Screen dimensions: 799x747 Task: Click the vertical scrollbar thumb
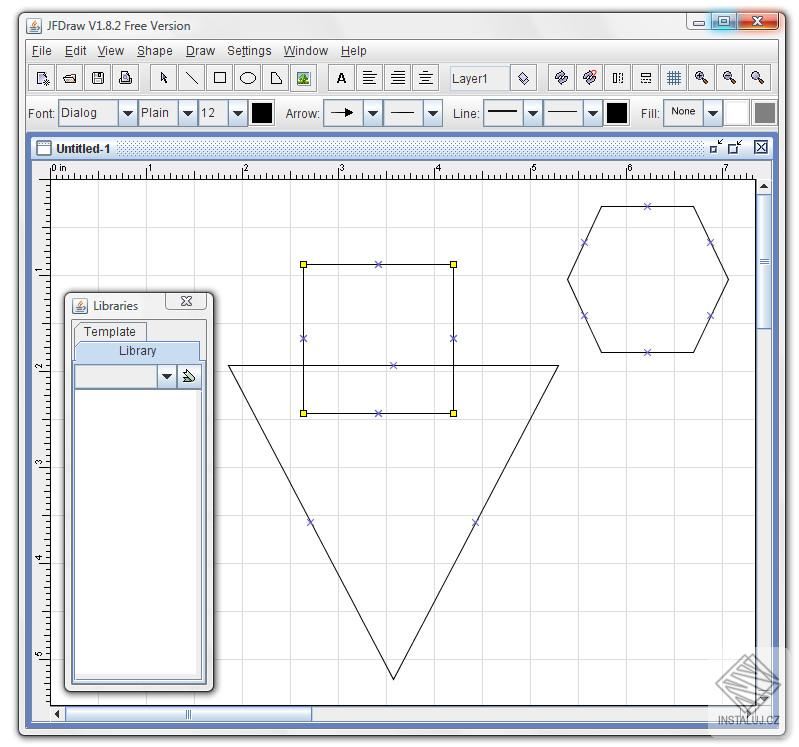point(763,261)
